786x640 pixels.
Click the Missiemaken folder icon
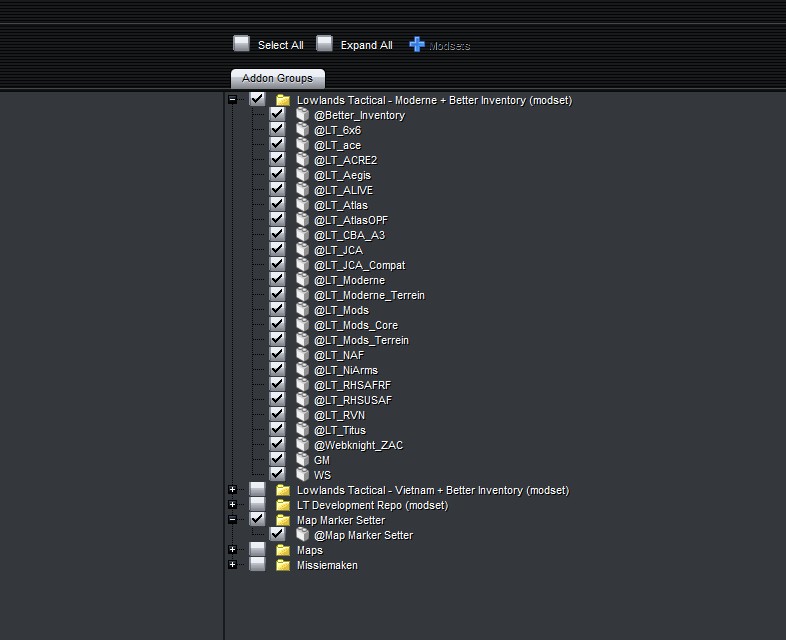pyautogui.click(x=283, y=565)
